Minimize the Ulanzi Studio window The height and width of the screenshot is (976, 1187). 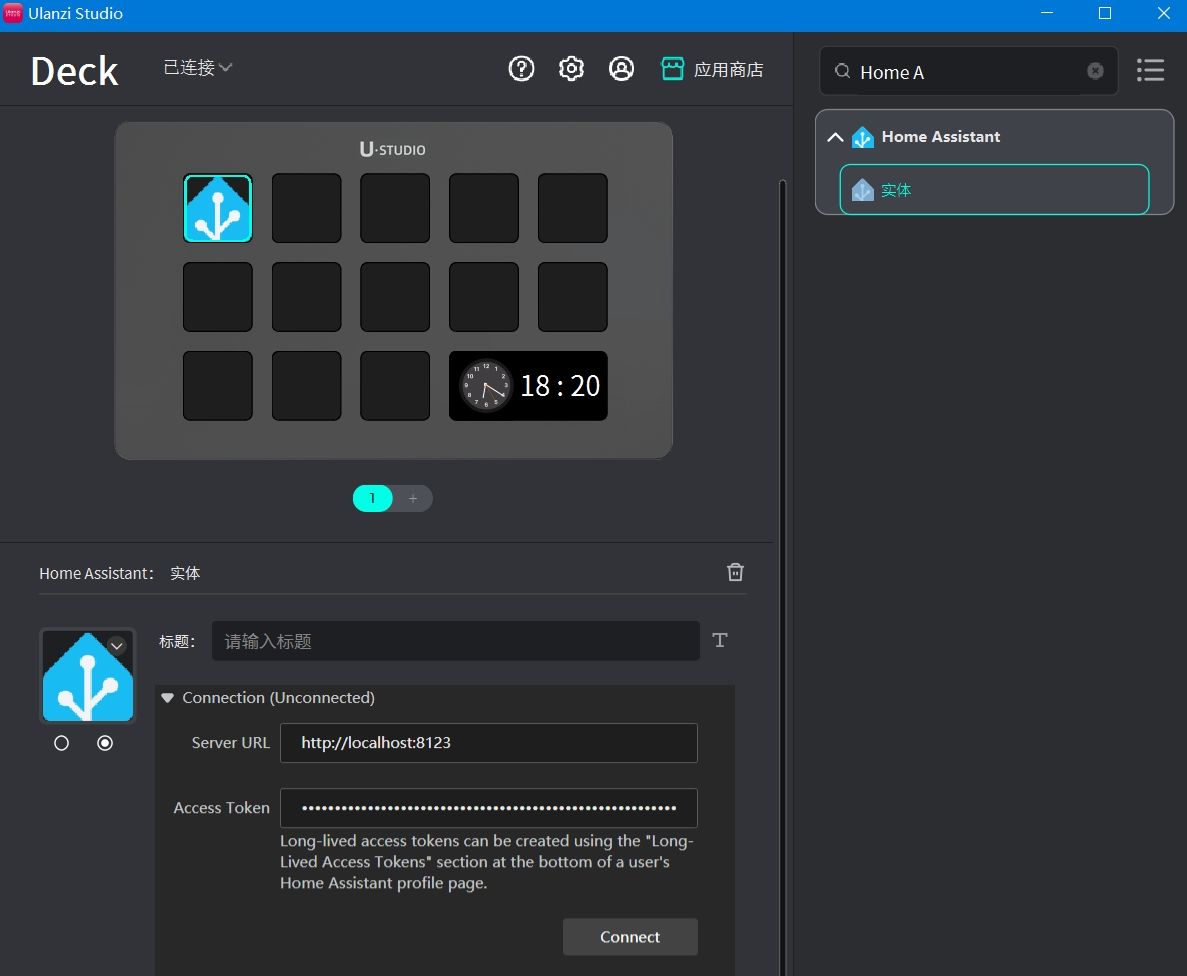click(x=1047, y=13)
